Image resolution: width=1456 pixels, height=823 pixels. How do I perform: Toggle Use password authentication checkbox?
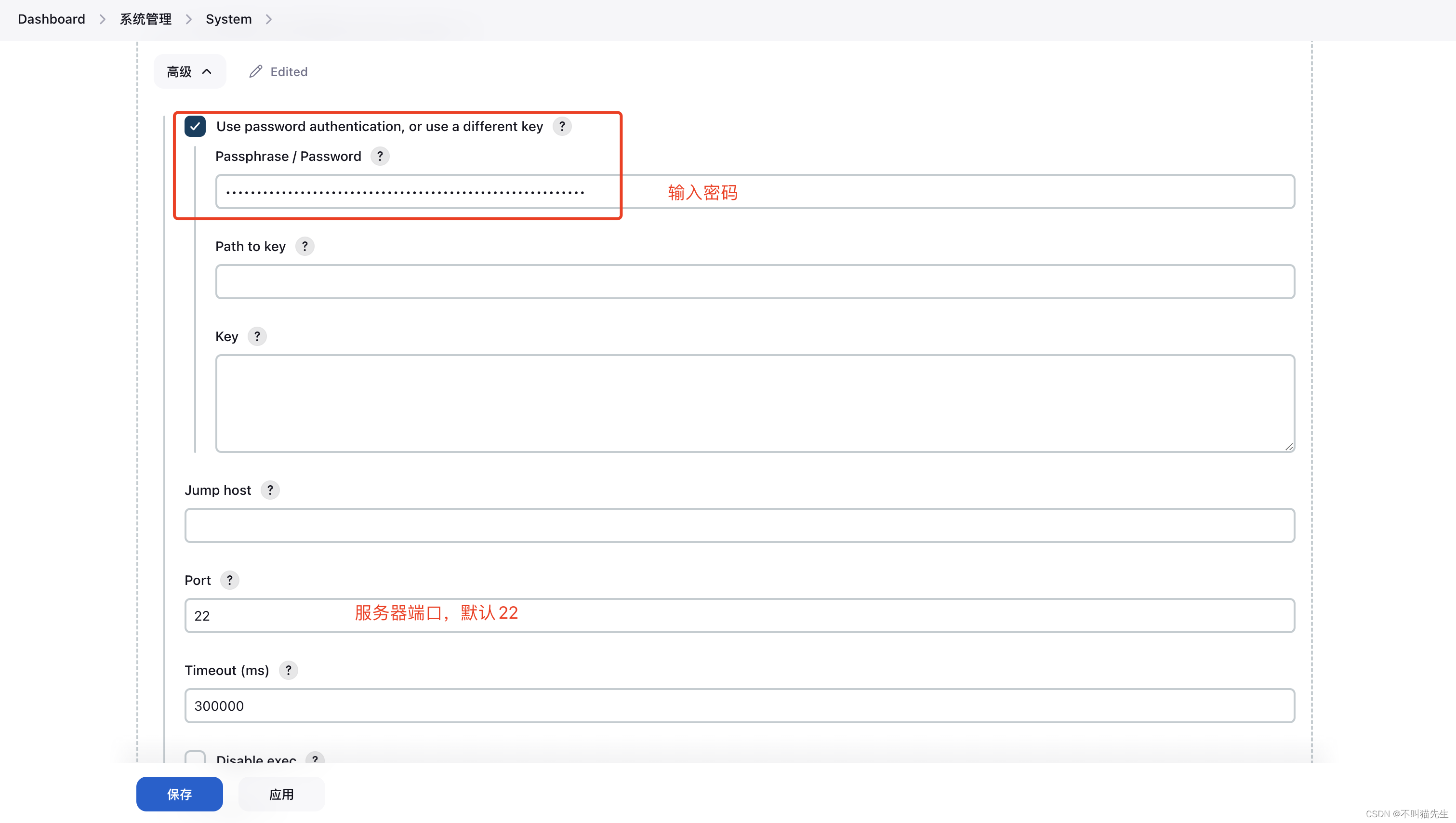click(x=195, y=126)
